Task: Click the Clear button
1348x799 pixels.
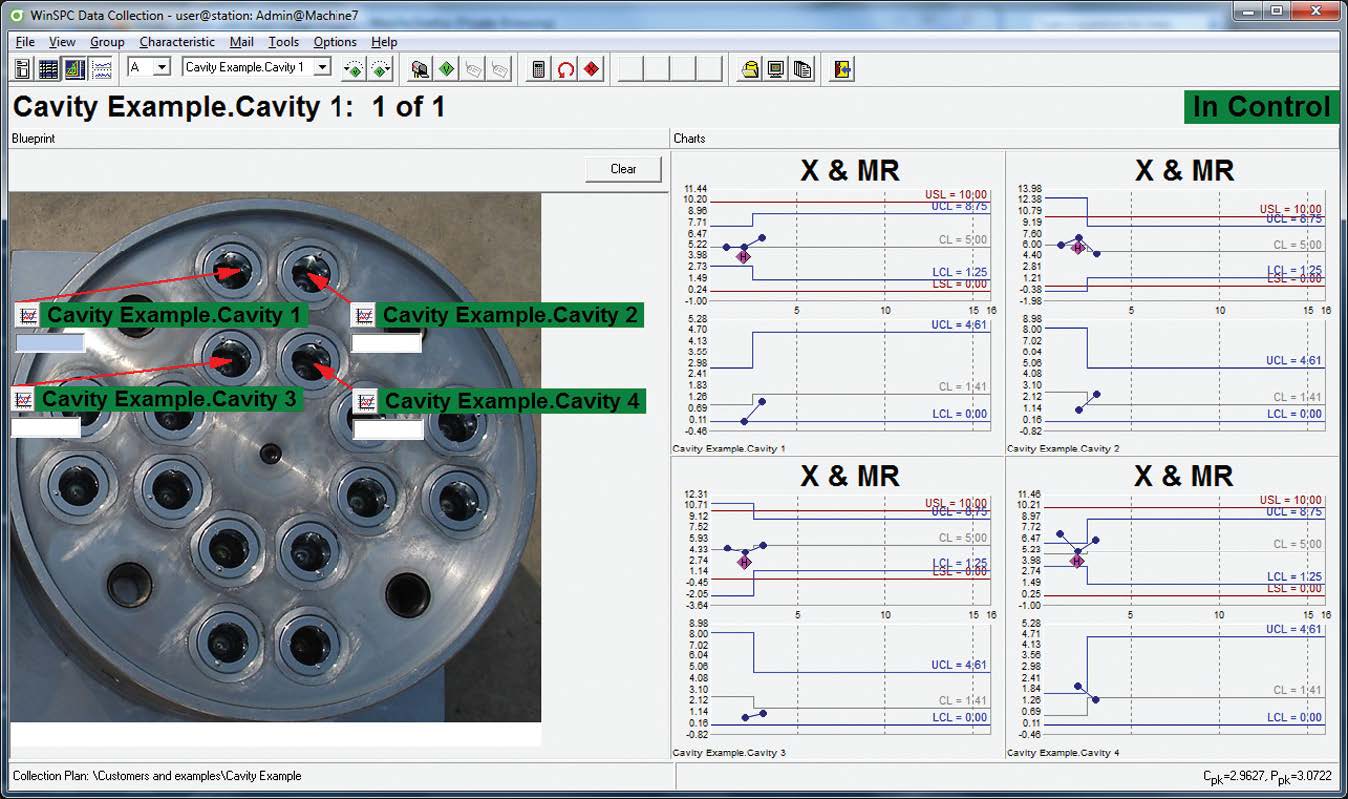Action: point(623,169)
